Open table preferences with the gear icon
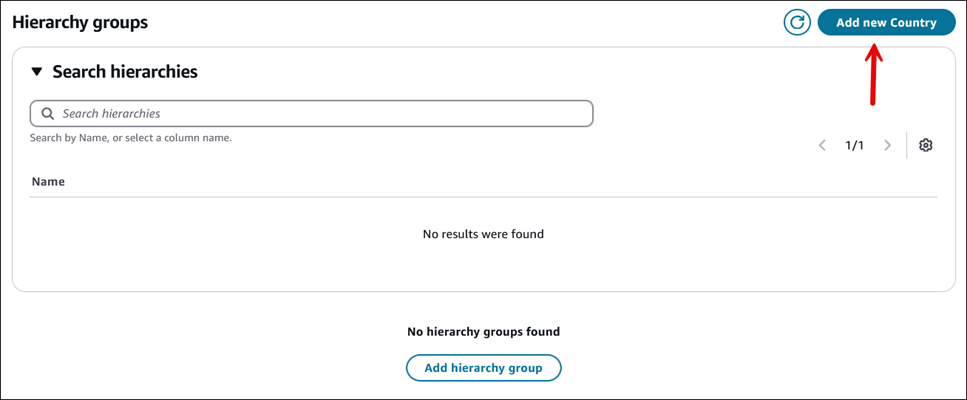Screen dimensions: 967x400 tap(925, 145)
